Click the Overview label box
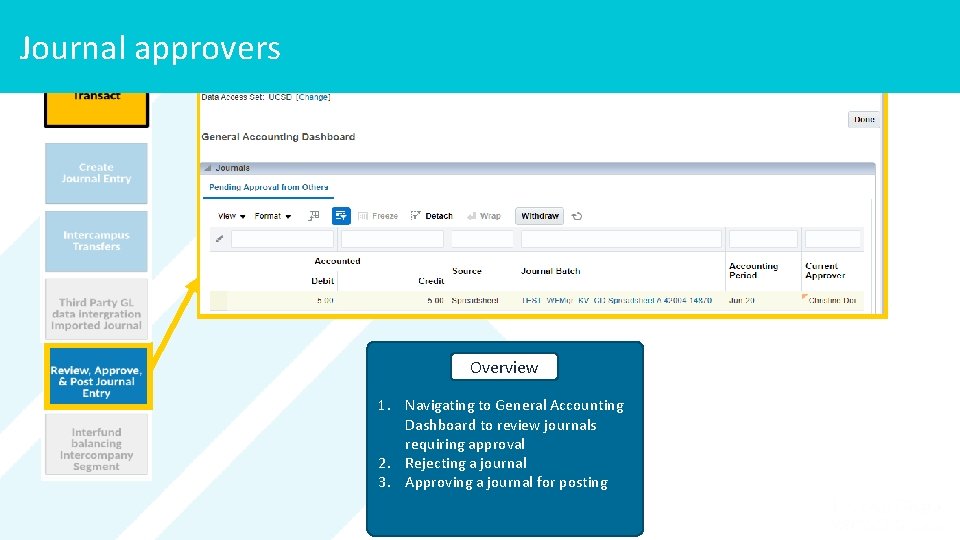This screenshot has height=540, width=960. point(504,367)
